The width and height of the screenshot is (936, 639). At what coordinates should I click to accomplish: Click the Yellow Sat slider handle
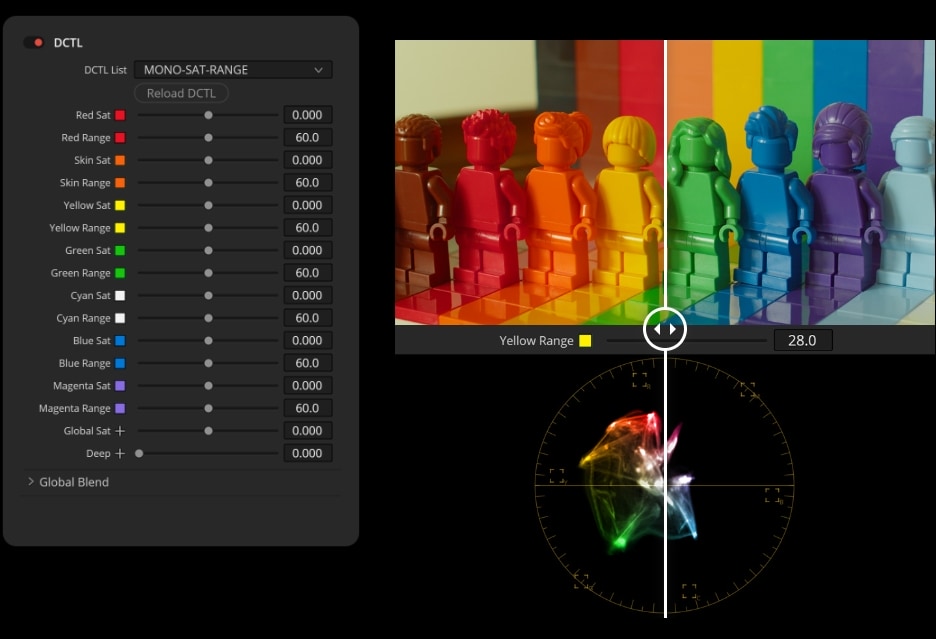(x=208, y=205)
